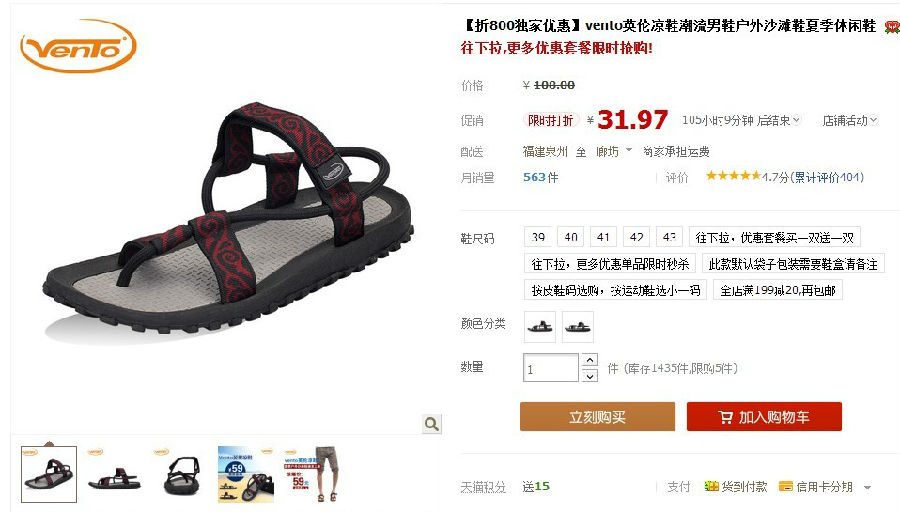The width and height of the screenshot is (900, 512).
Task: Select shoe size 41
Action: [603, 237]
